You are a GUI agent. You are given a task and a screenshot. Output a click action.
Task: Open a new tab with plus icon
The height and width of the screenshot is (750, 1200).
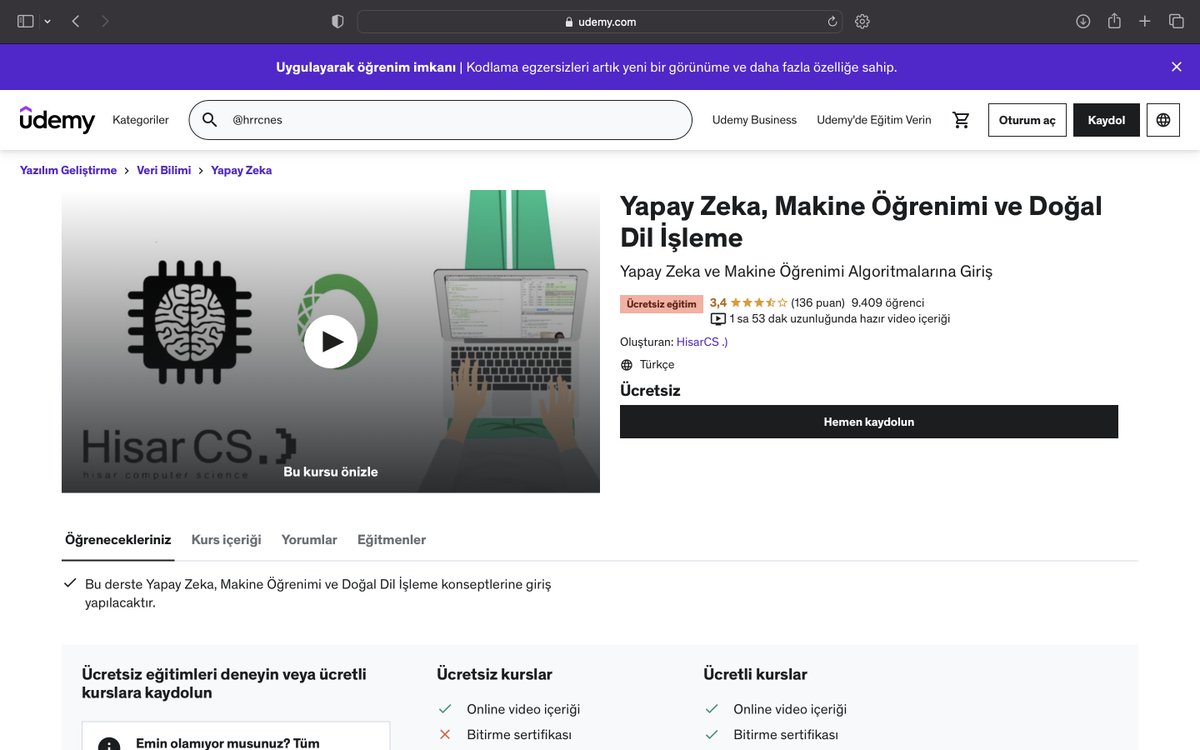click(1145, 21)
